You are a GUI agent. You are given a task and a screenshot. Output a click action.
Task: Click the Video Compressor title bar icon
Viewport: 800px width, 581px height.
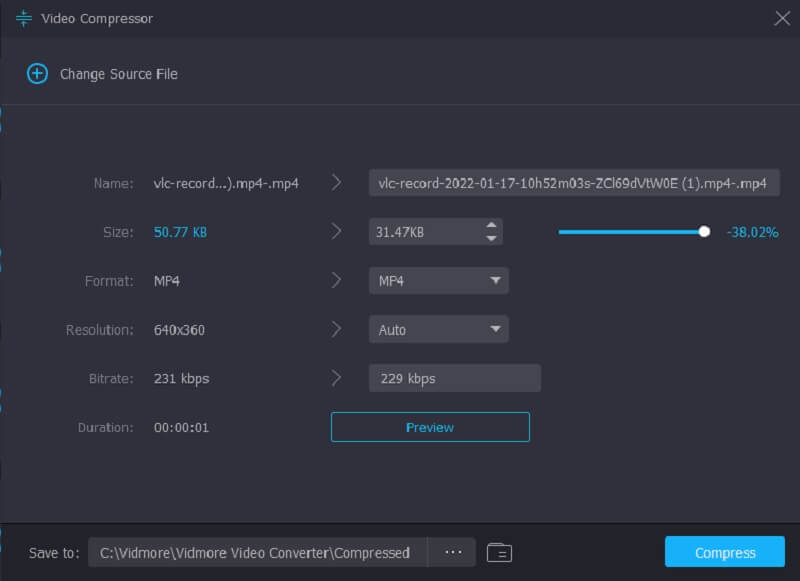[x=24, y=18]
